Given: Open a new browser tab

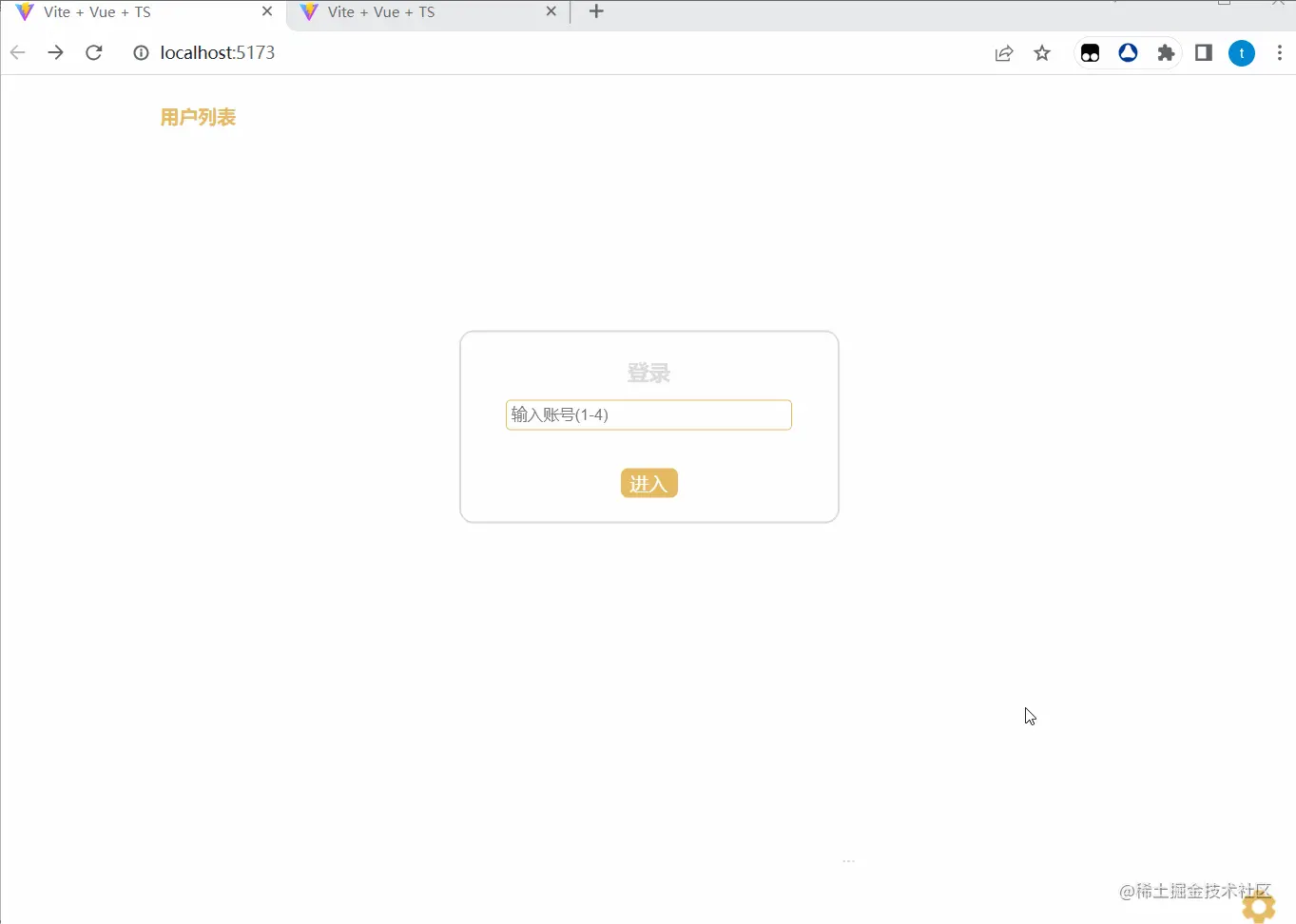Looking at the screenshot, I should [596, 11].
